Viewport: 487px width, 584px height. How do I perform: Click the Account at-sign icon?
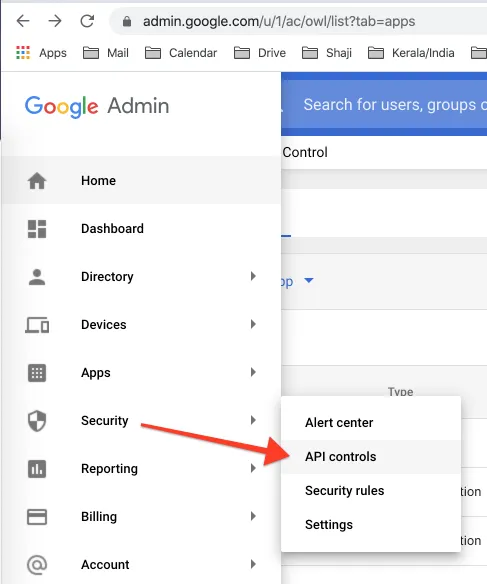click(37, 565)
